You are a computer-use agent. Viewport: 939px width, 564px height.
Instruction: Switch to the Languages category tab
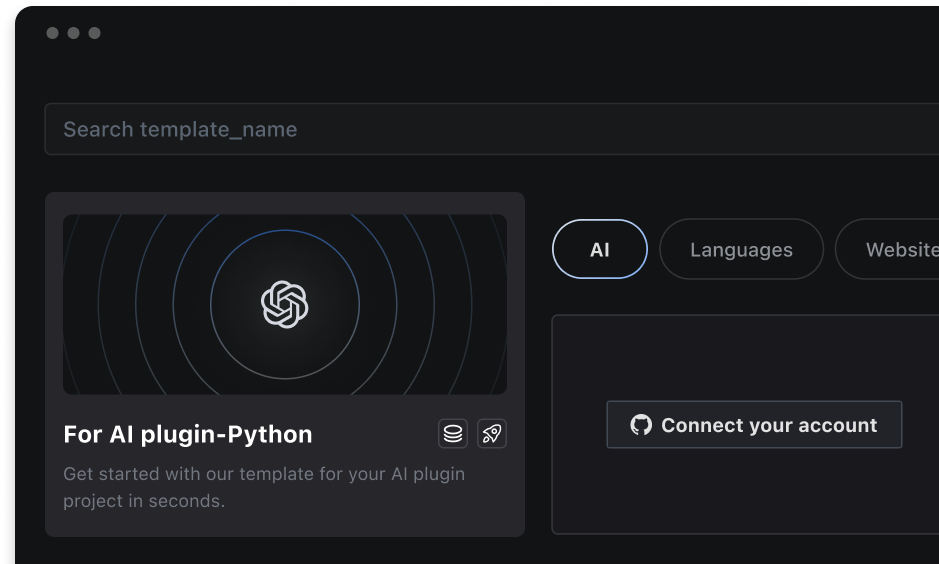[x=741, y=249]
